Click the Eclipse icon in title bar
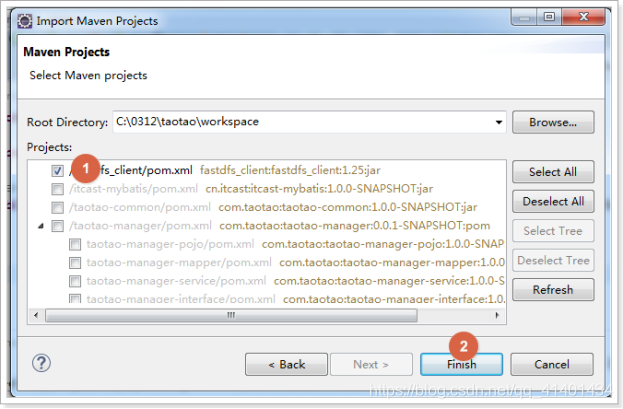Image resolution: width=623 pixels, height=409 pixels. tap(25, 21)
